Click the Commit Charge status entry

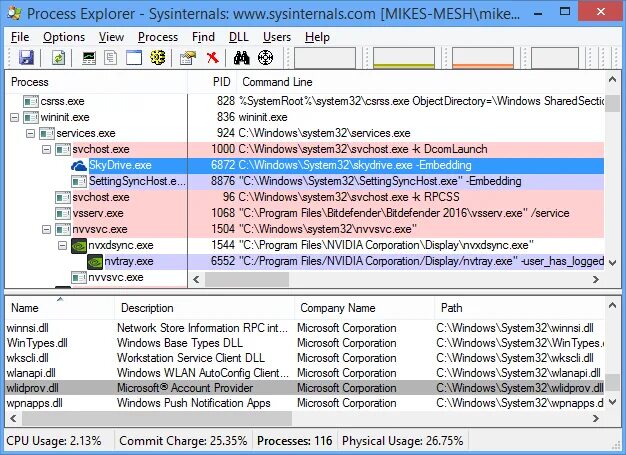(183, 441)
